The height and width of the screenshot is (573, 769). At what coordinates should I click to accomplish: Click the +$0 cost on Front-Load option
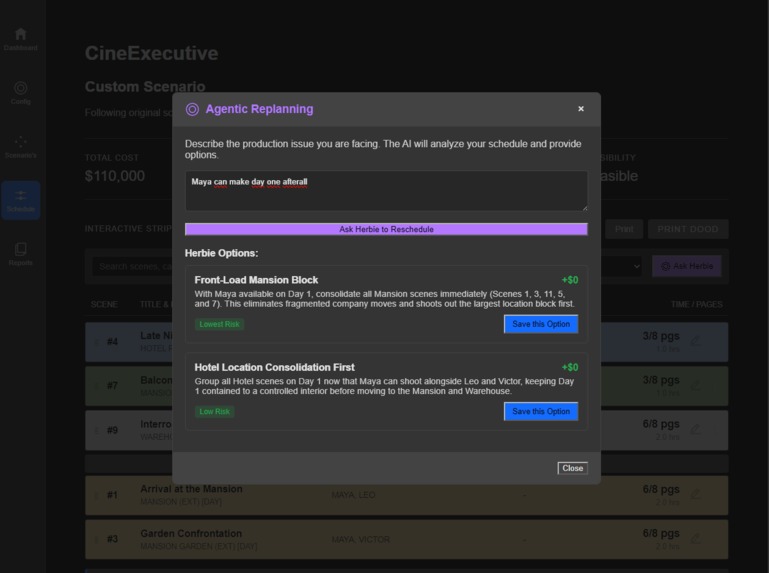[570, 280]
